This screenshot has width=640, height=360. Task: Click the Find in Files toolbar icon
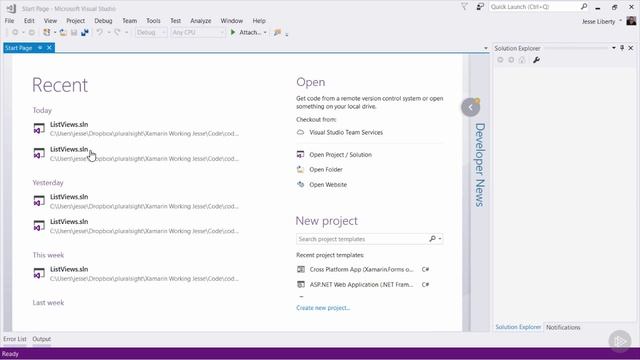coord(278,32)
